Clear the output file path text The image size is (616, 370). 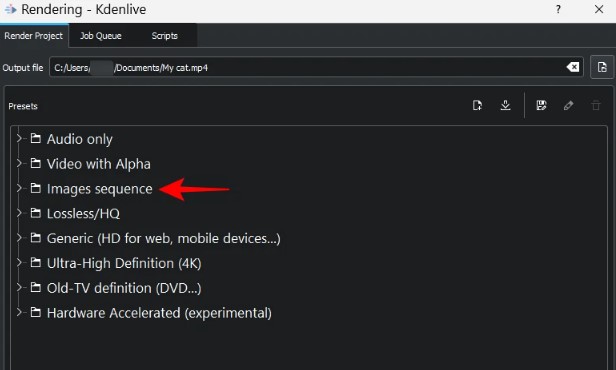[573, 67]
